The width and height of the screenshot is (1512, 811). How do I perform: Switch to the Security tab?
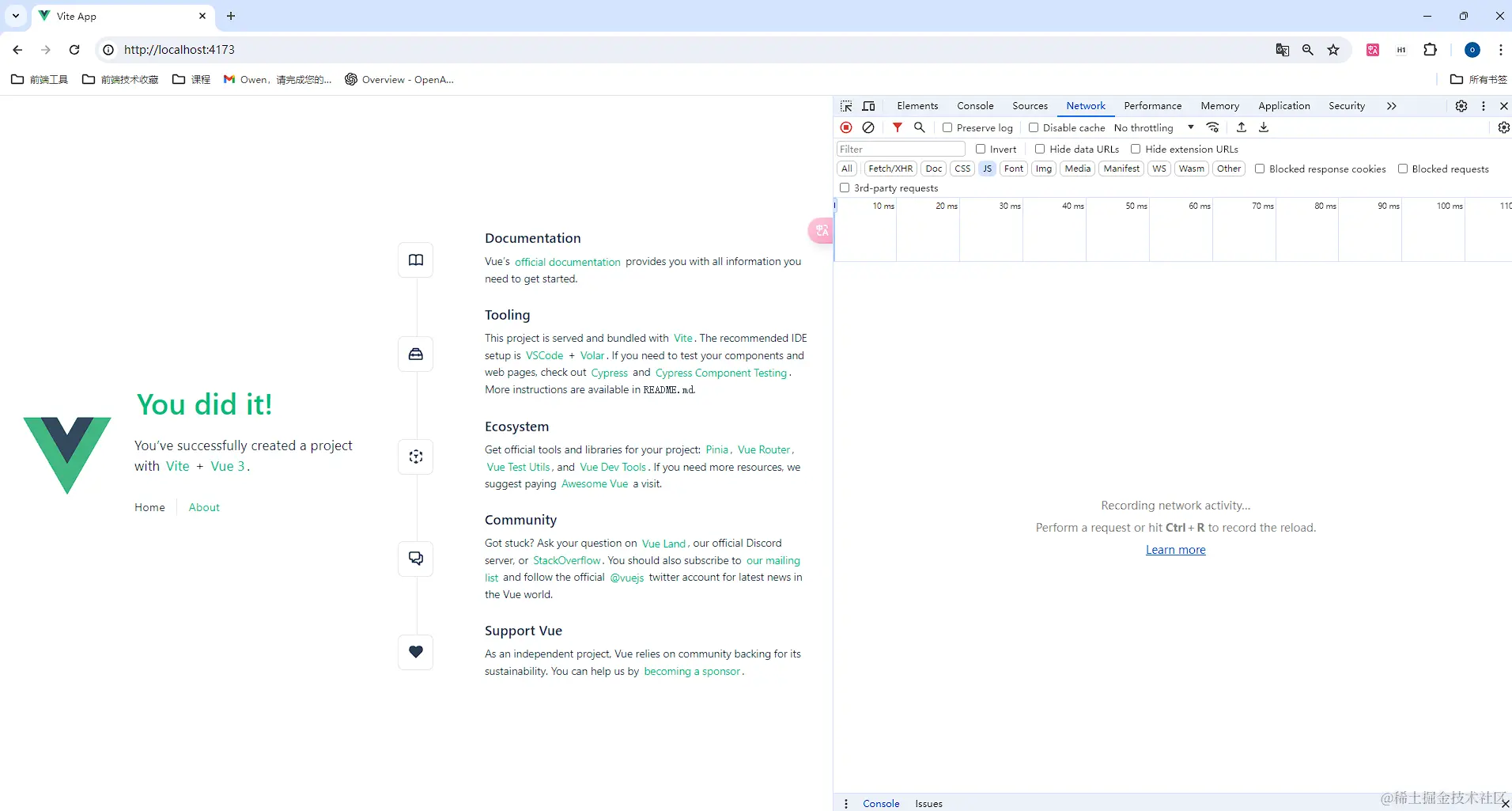(x=1347, y=106)
